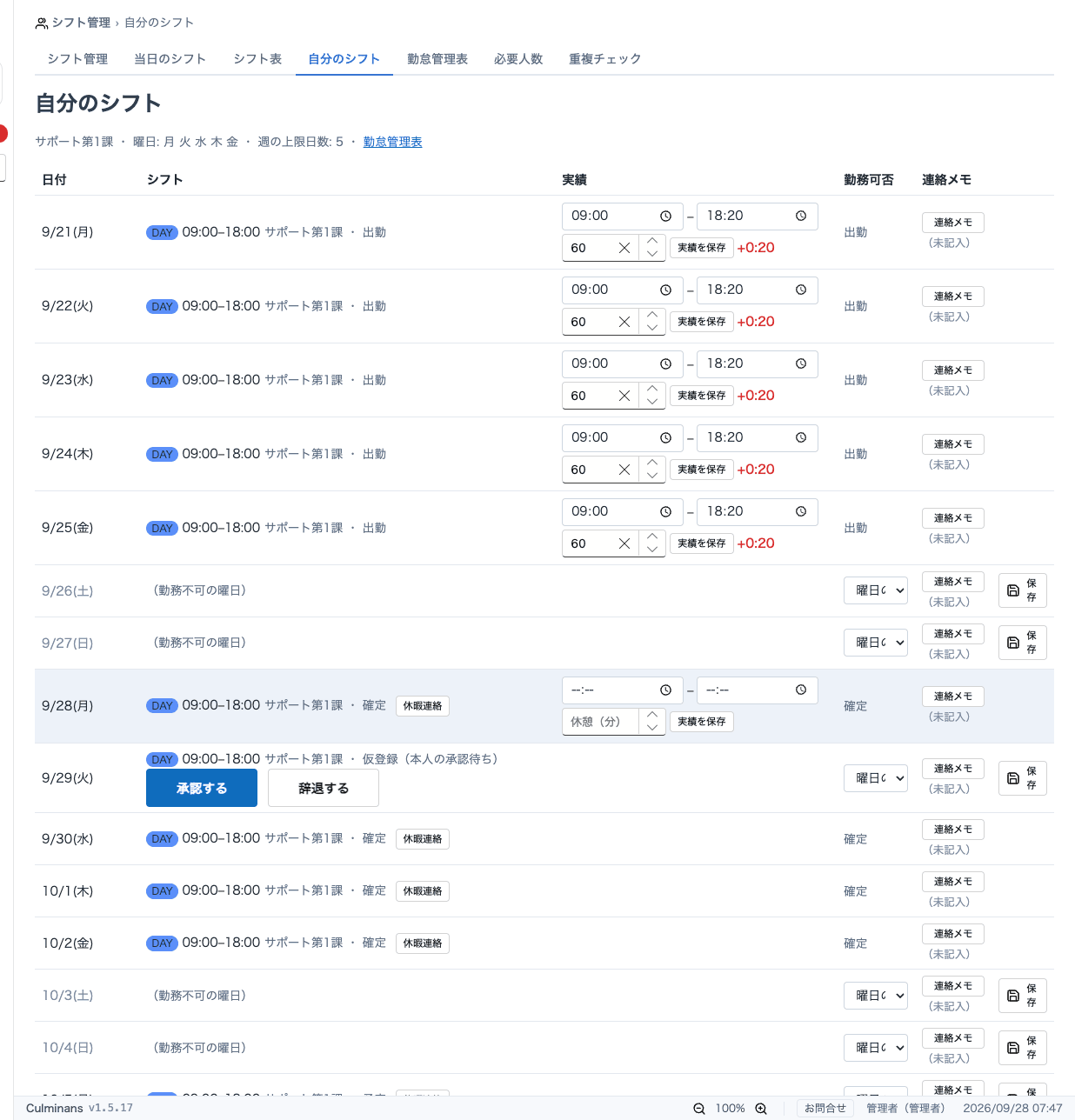Click the 100% zoom level text
The width and height of the screenshot is (1075, 1120).
[x=730, y=1108]
